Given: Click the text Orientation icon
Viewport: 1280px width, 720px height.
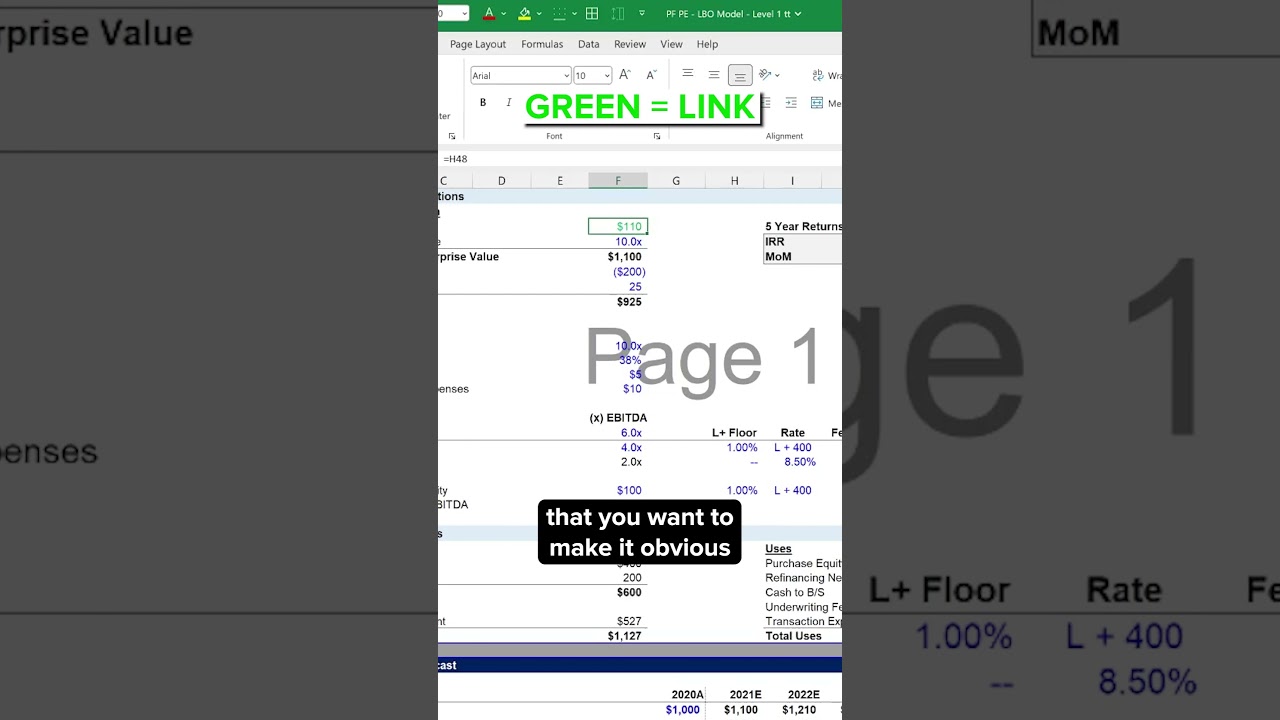Looking at the screenshot, I should [x=765, y=74].
